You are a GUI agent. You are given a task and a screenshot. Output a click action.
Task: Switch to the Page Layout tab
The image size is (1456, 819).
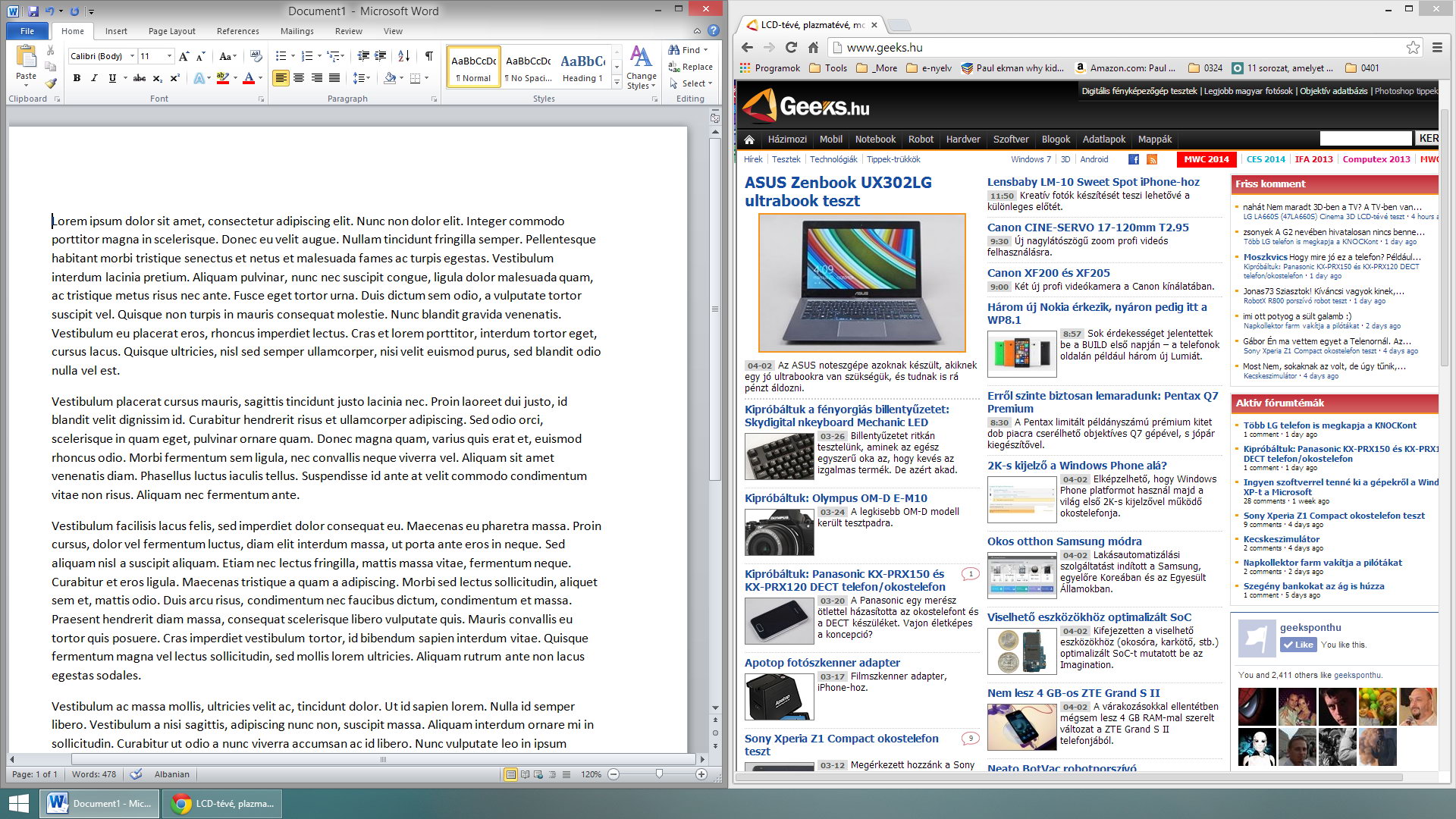[172, 31]
